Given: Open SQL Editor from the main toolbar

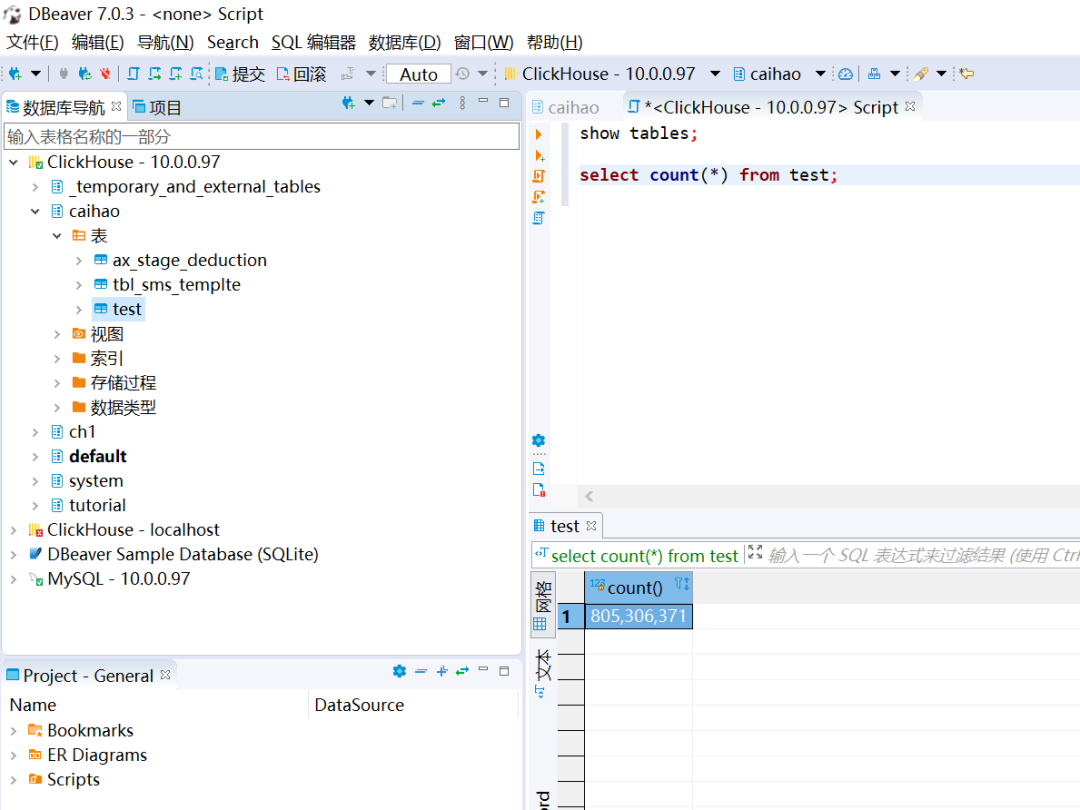Looking at the screenshot, I should pyautogui.click(x=134, y=74).
